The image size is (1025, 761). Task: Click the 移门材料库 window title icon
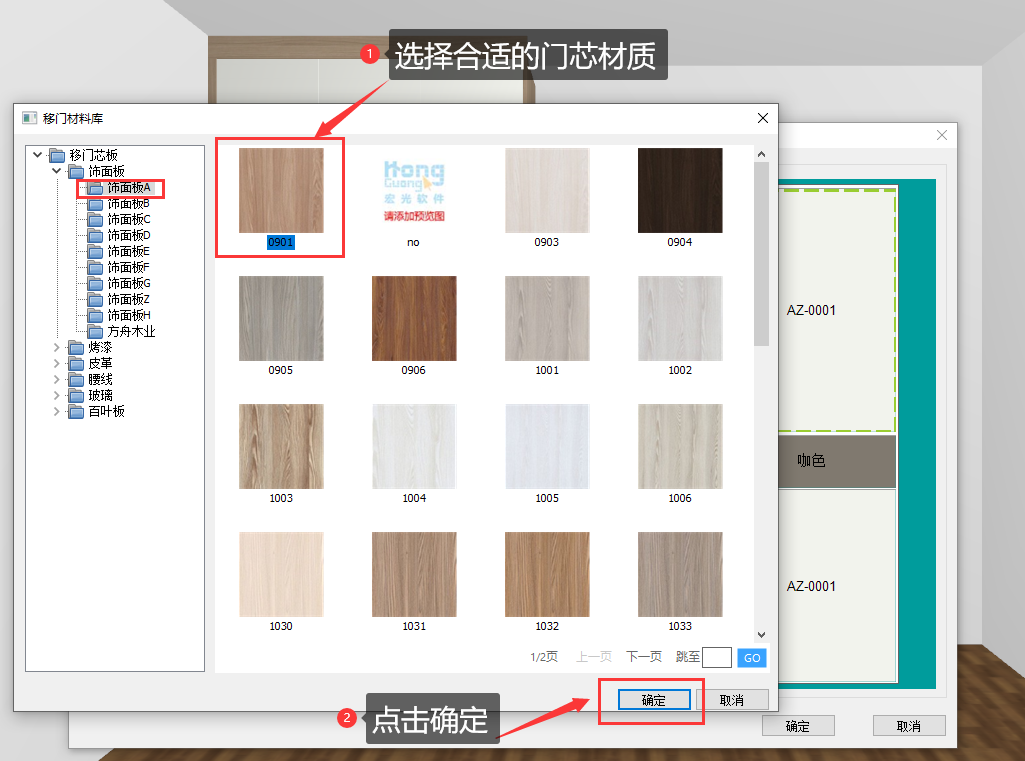pyautogui.click(x=29, y=118)
